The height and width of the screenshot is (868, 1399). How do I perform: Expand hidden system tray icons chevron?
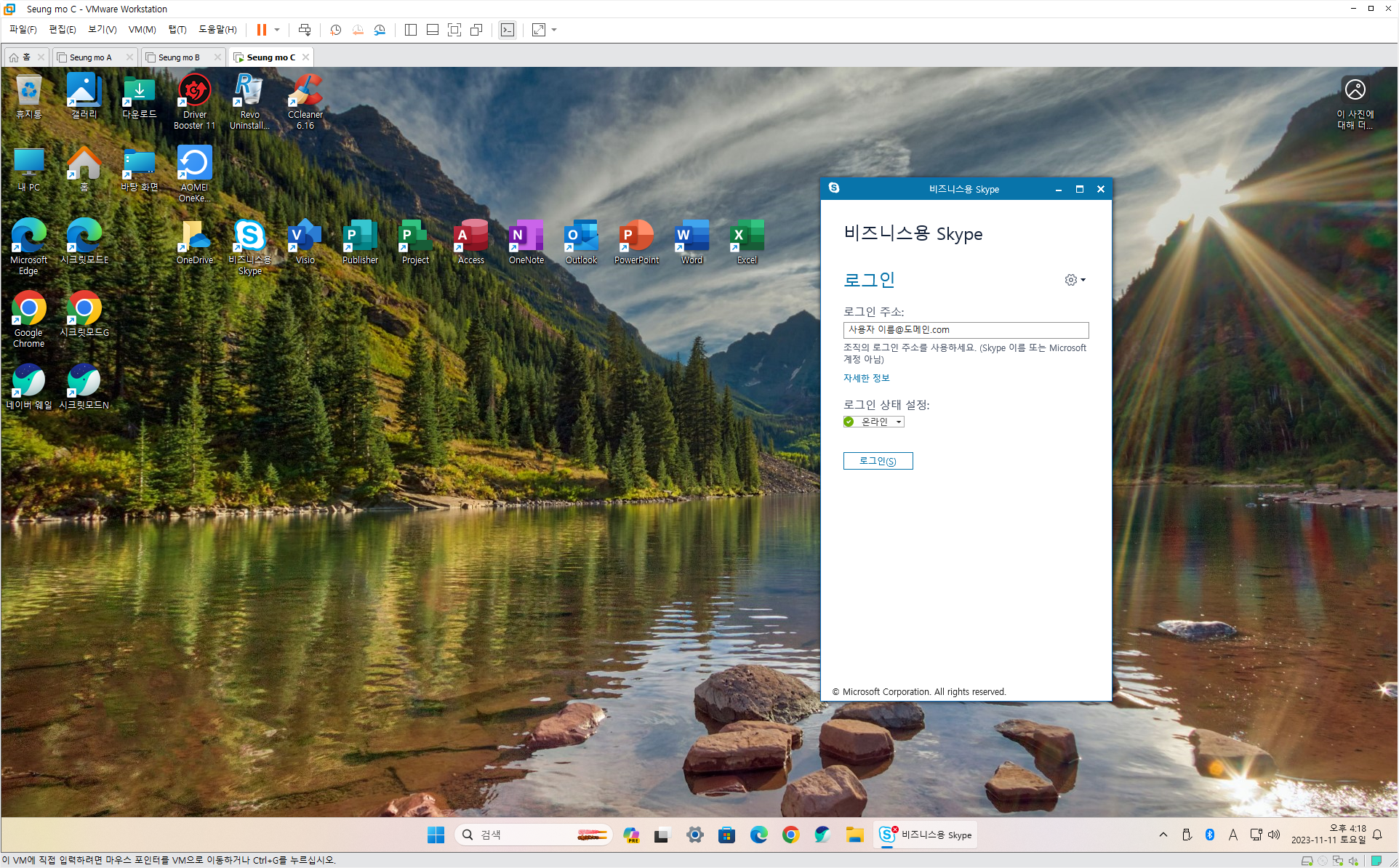pos(1163,835)
